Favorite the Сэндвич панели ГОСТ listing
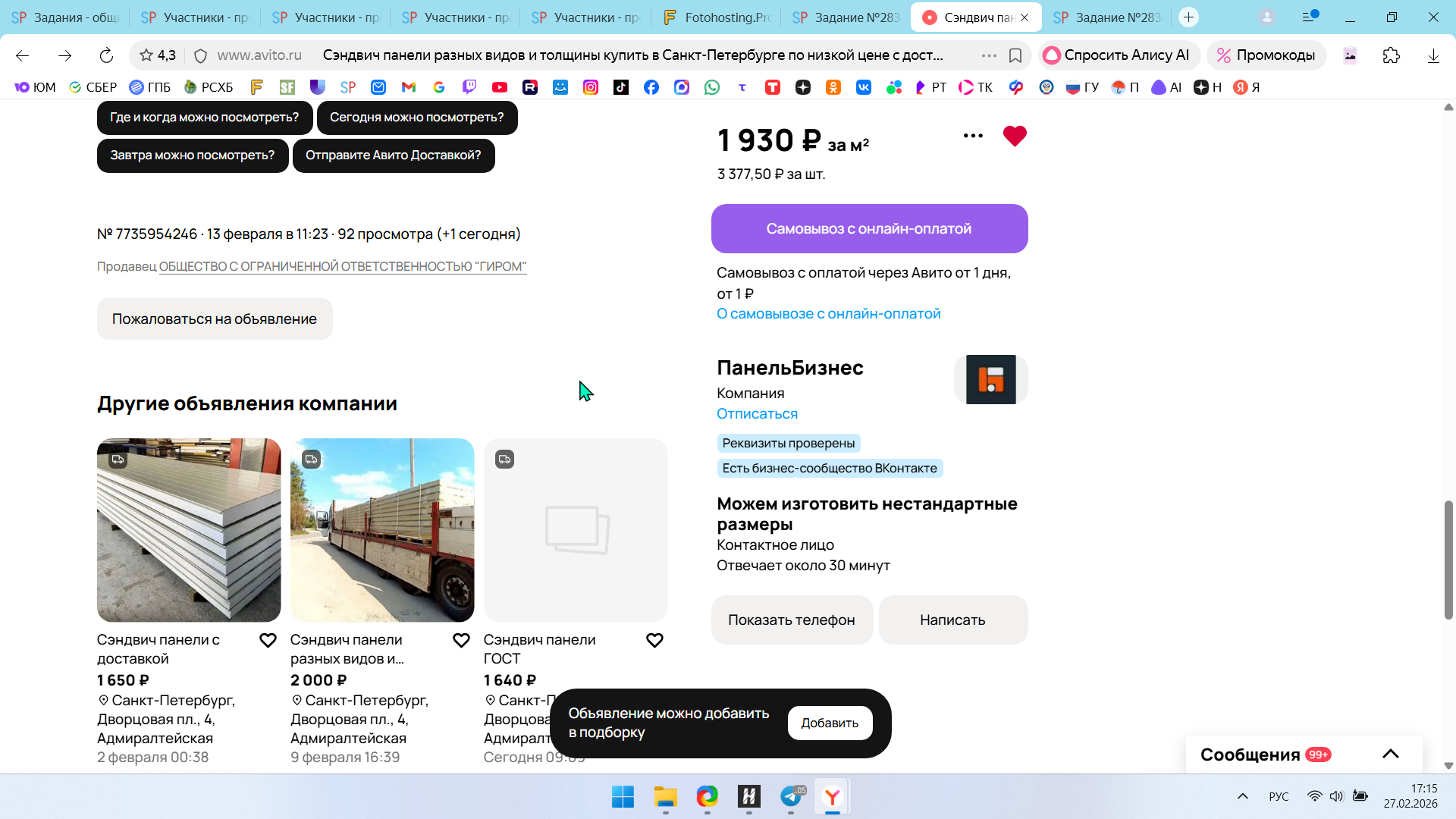 [x=654, y=641]
